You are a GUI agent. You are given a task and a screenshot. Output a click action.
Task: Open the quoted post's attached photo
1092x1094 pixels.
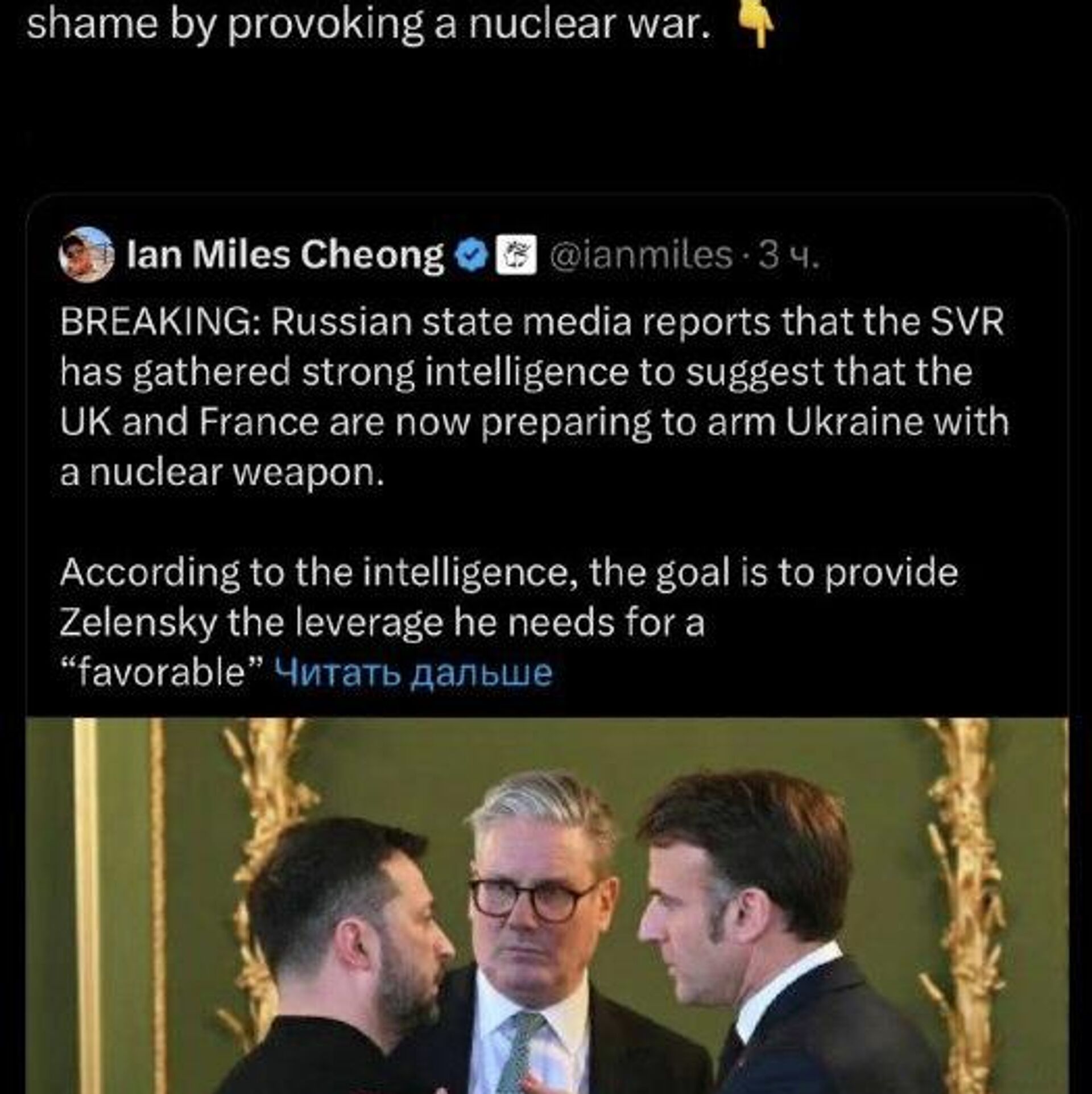547,905
